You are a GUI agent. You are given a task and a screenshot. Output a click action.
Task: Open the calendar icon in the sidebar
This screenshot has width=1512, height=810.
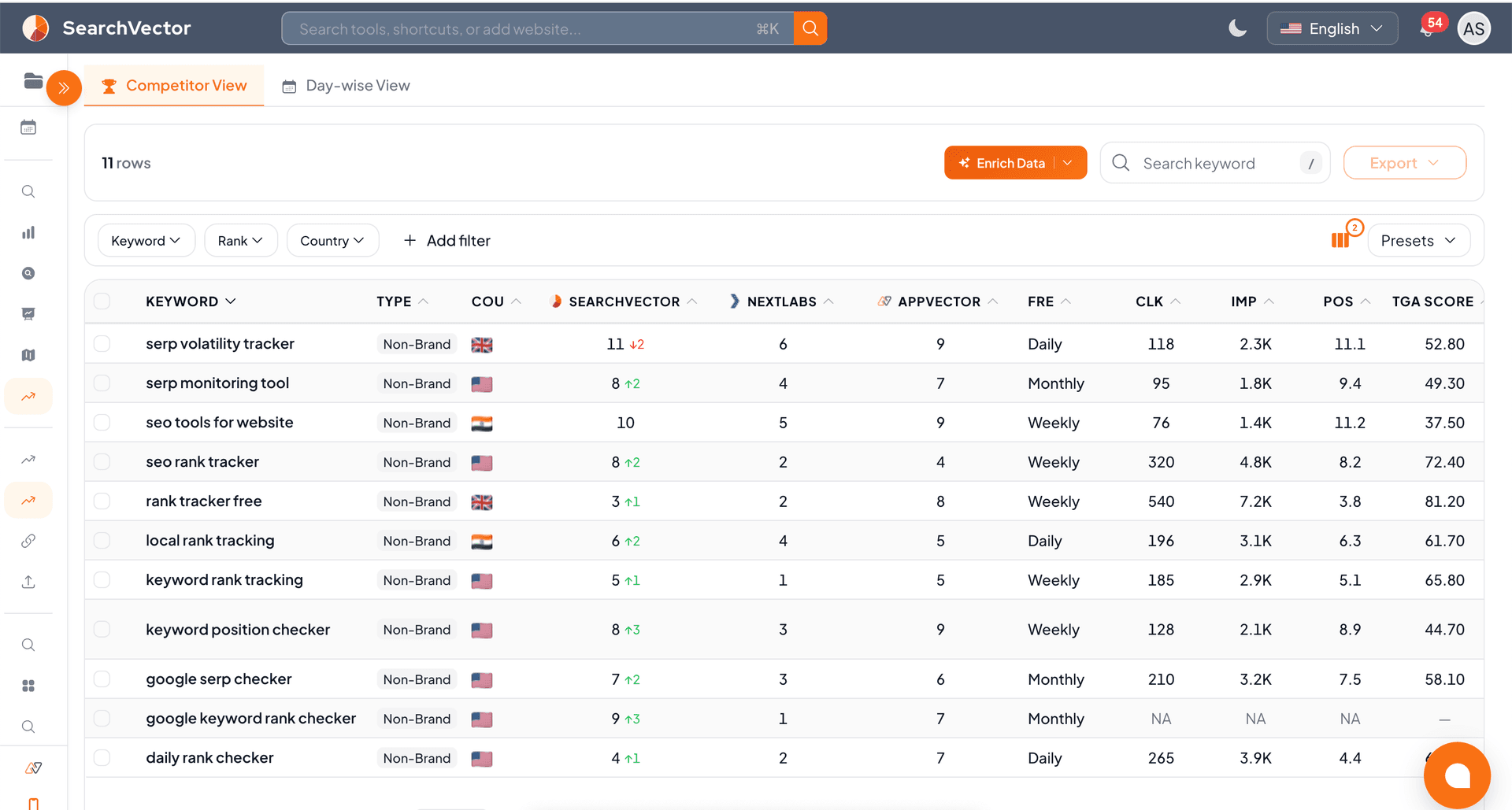click(x=28, y=128)
